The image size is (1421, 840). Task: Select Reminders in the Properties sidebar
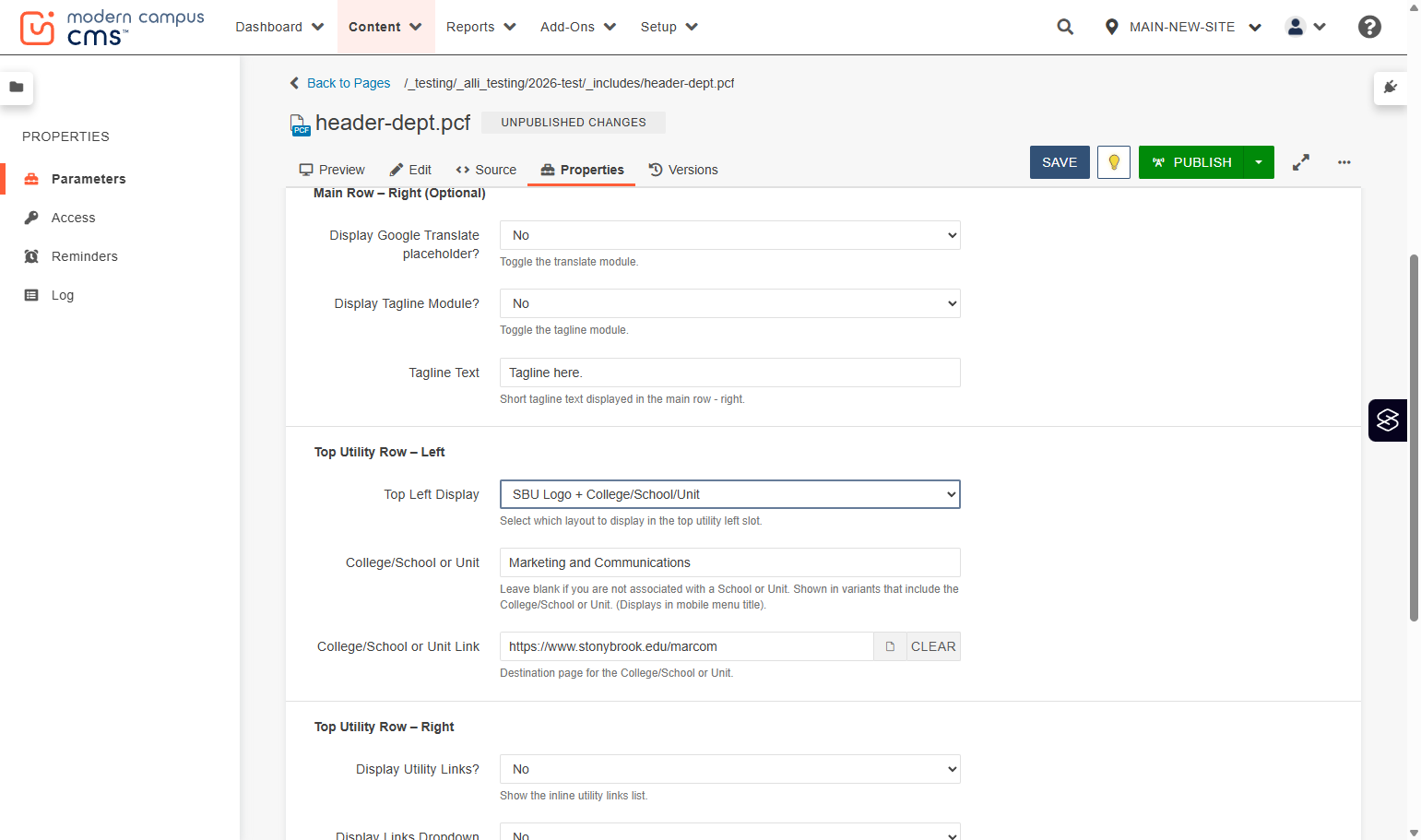click(85, 256)
